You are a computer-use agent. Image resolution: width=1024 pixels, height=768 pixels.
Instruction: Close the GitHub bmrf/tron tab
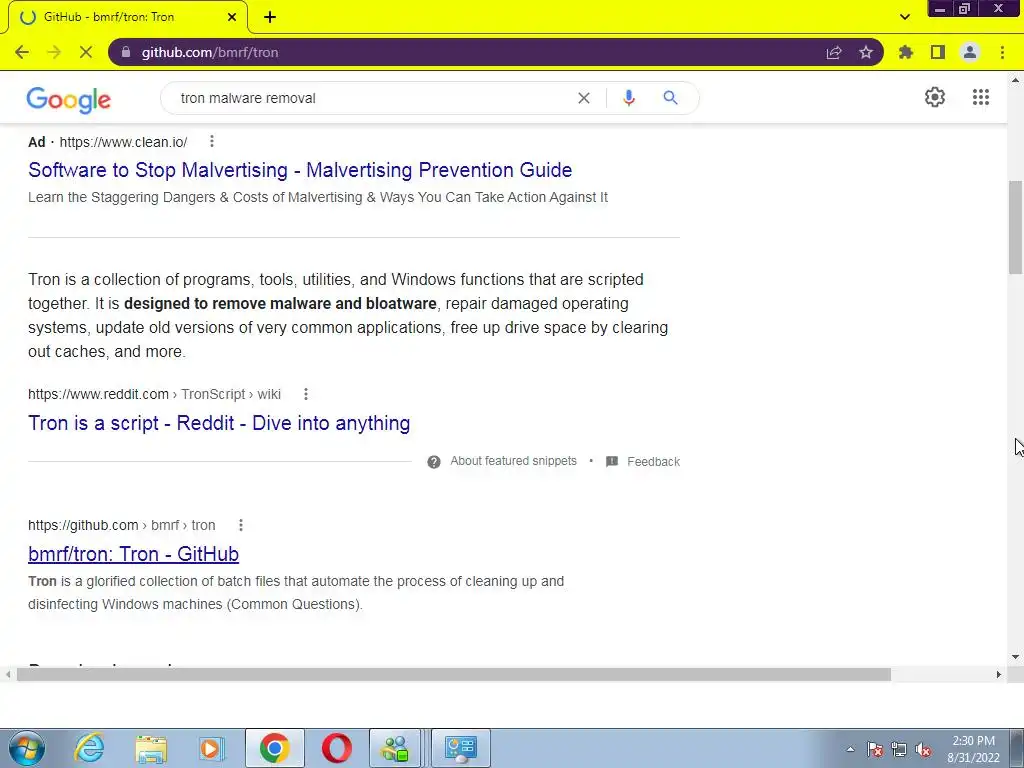point(232,17)
